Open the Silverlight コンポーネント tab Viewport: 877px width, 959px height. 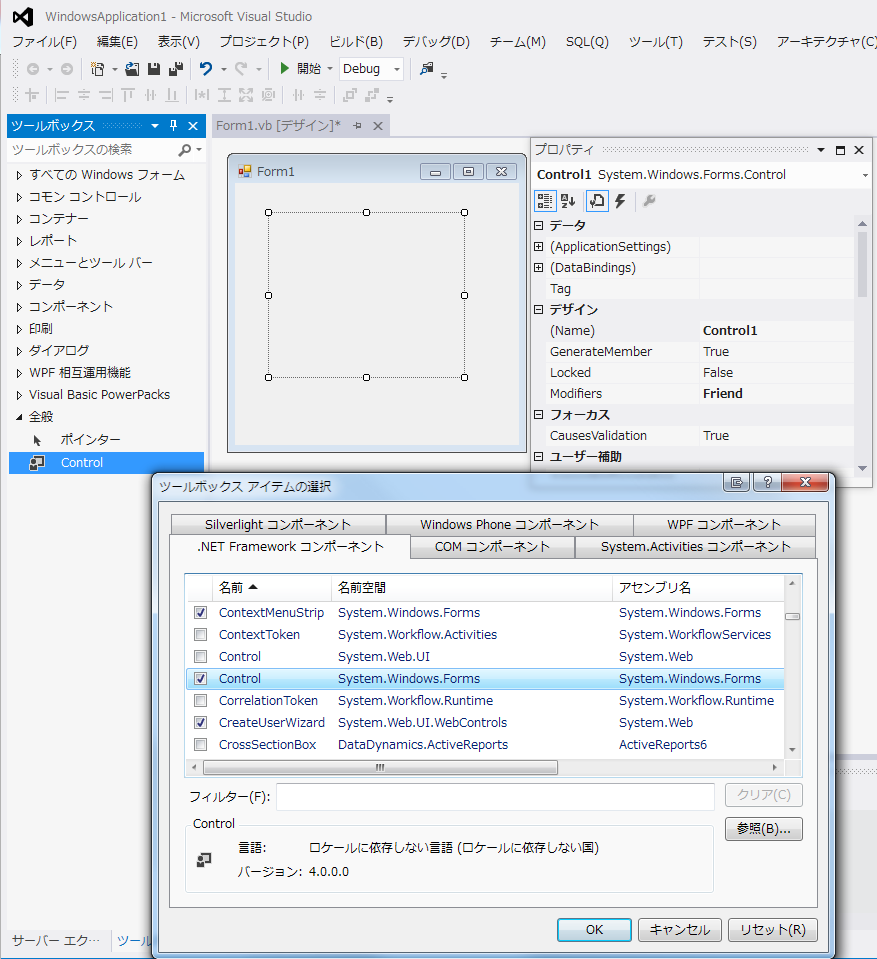coord(278,525)
